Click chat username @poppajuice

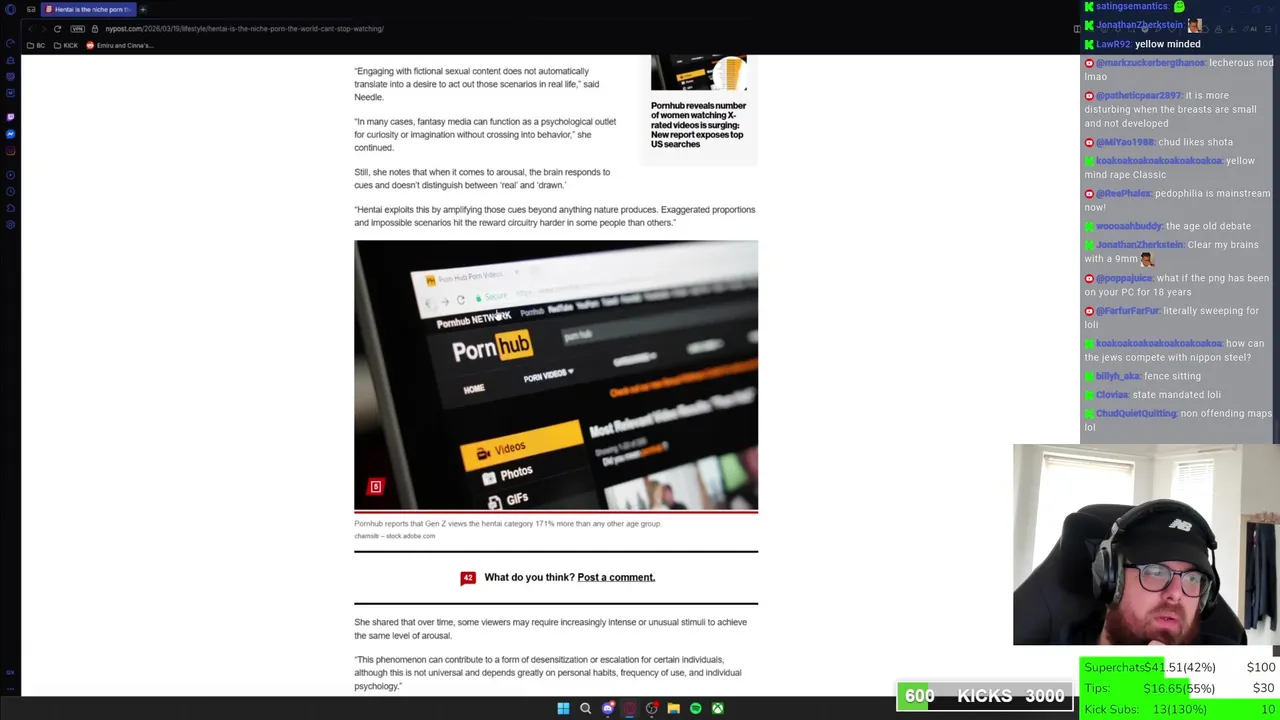click(x=1124, y=278)
